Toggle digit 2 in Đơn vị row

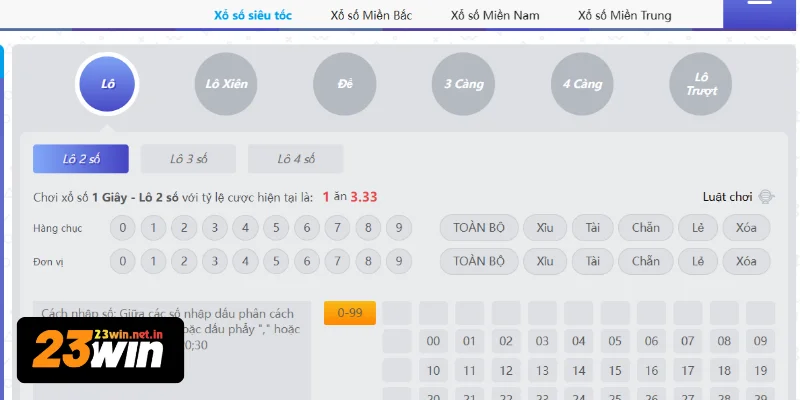point(184,261)
